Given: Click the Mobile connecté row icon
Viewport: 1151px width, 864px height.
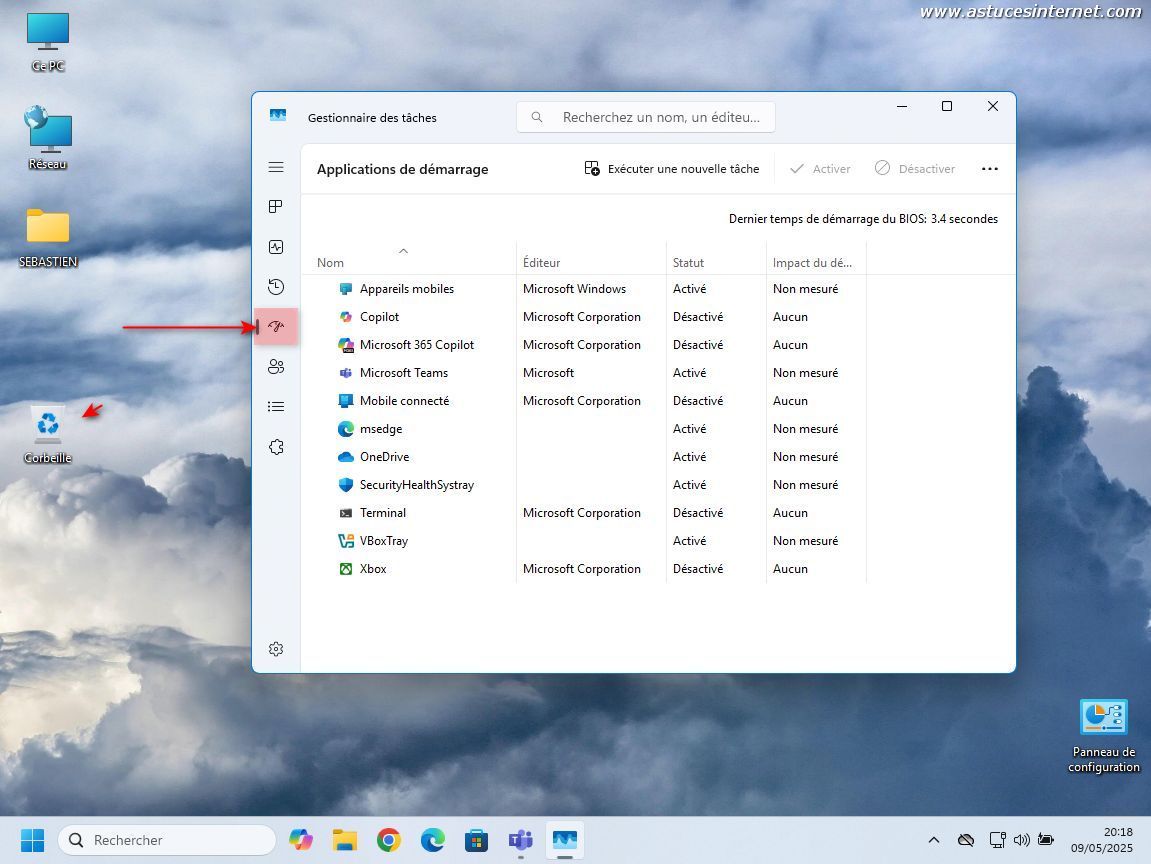Looking at the screenshot, I should coord(346,401).
